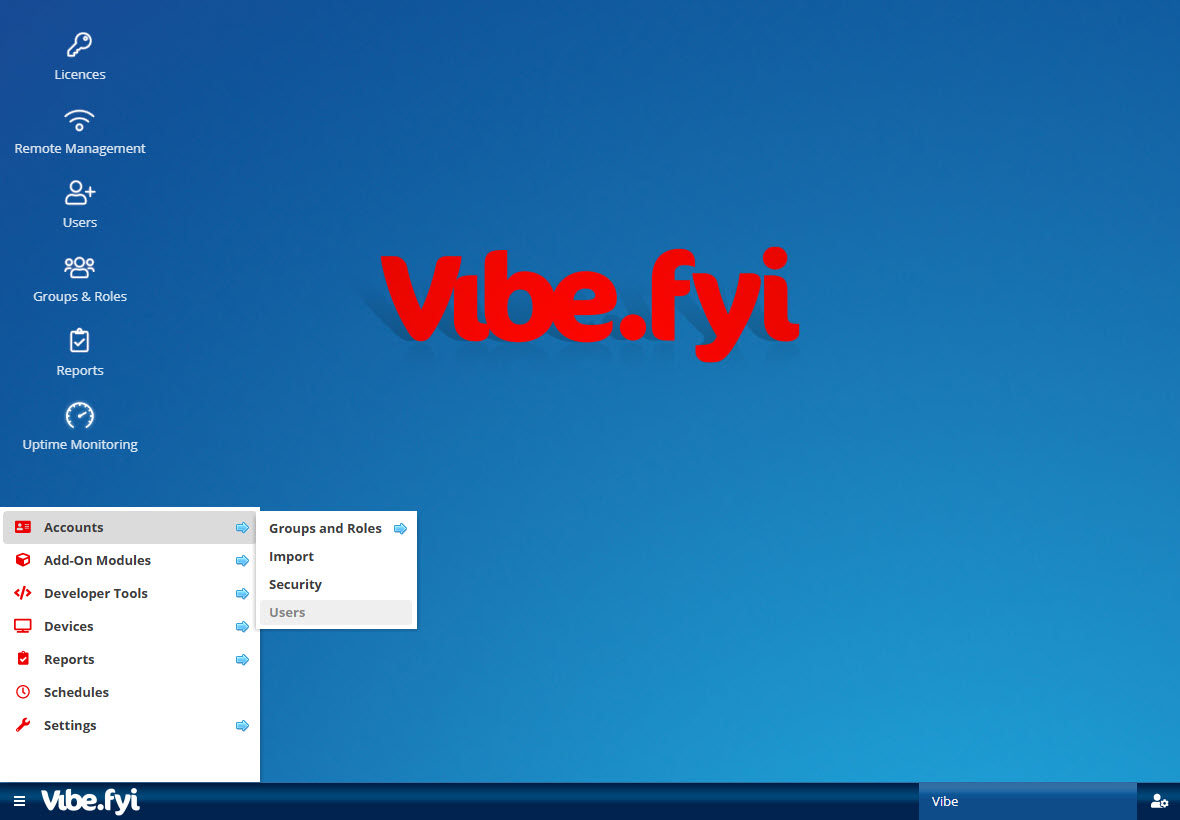This screenshot has width=1180, height=820.
Task: Expand the Settings submenu arrow
Action: (x=242, y=726)
